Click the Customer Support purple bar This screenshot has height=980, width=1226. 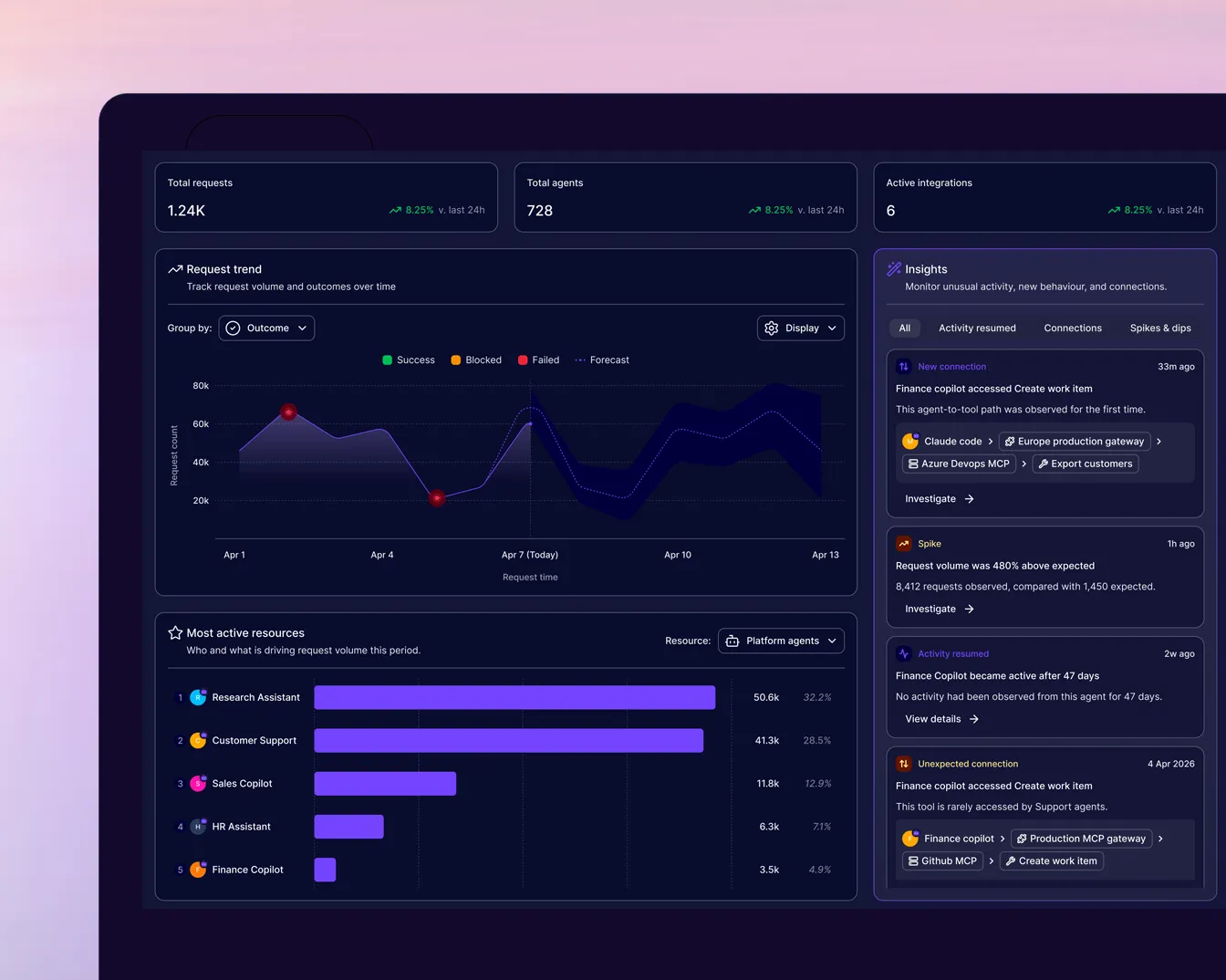click(509, 740)
